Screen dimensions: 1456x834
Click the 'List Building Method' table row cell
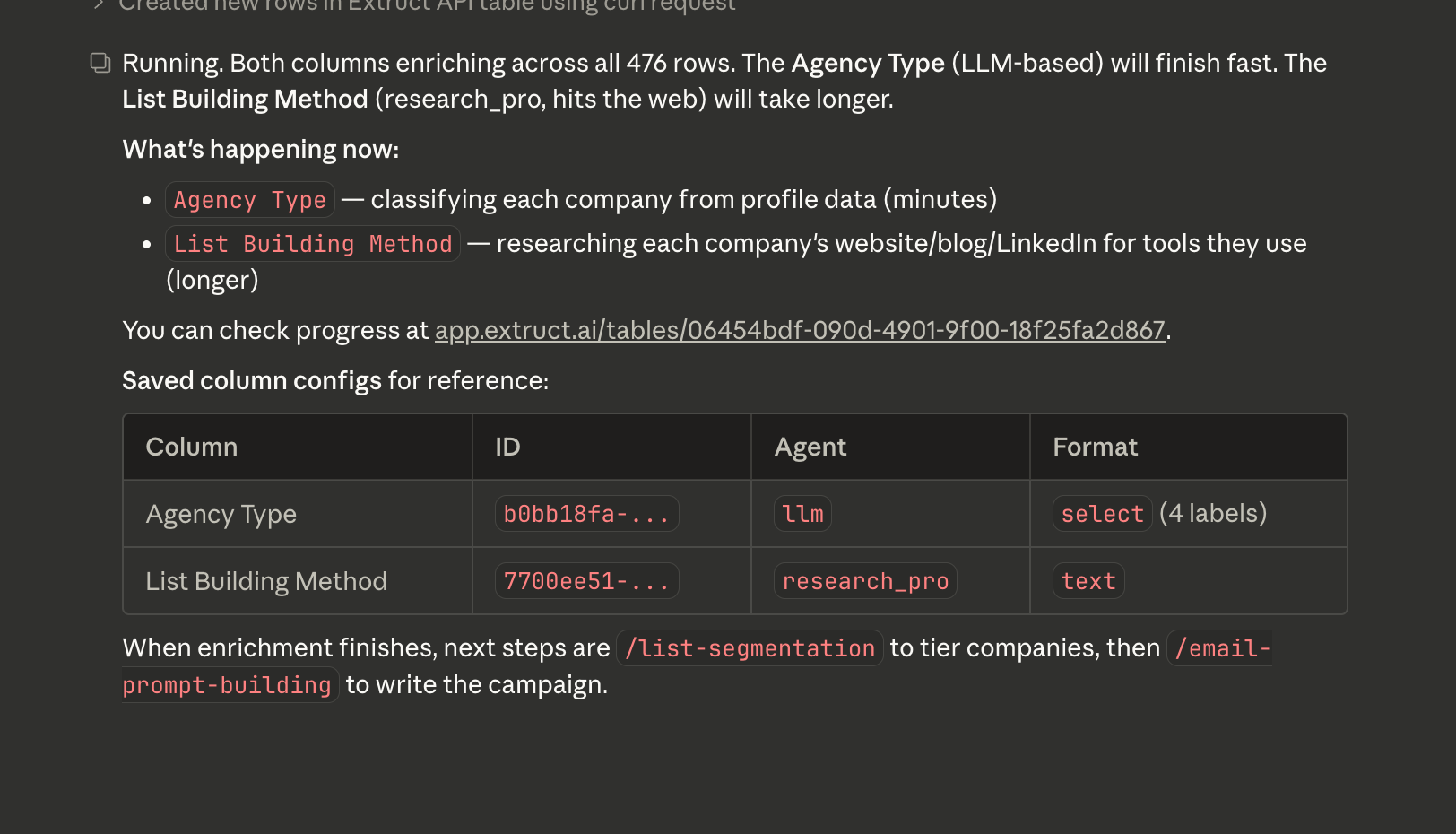coord(266,582)
